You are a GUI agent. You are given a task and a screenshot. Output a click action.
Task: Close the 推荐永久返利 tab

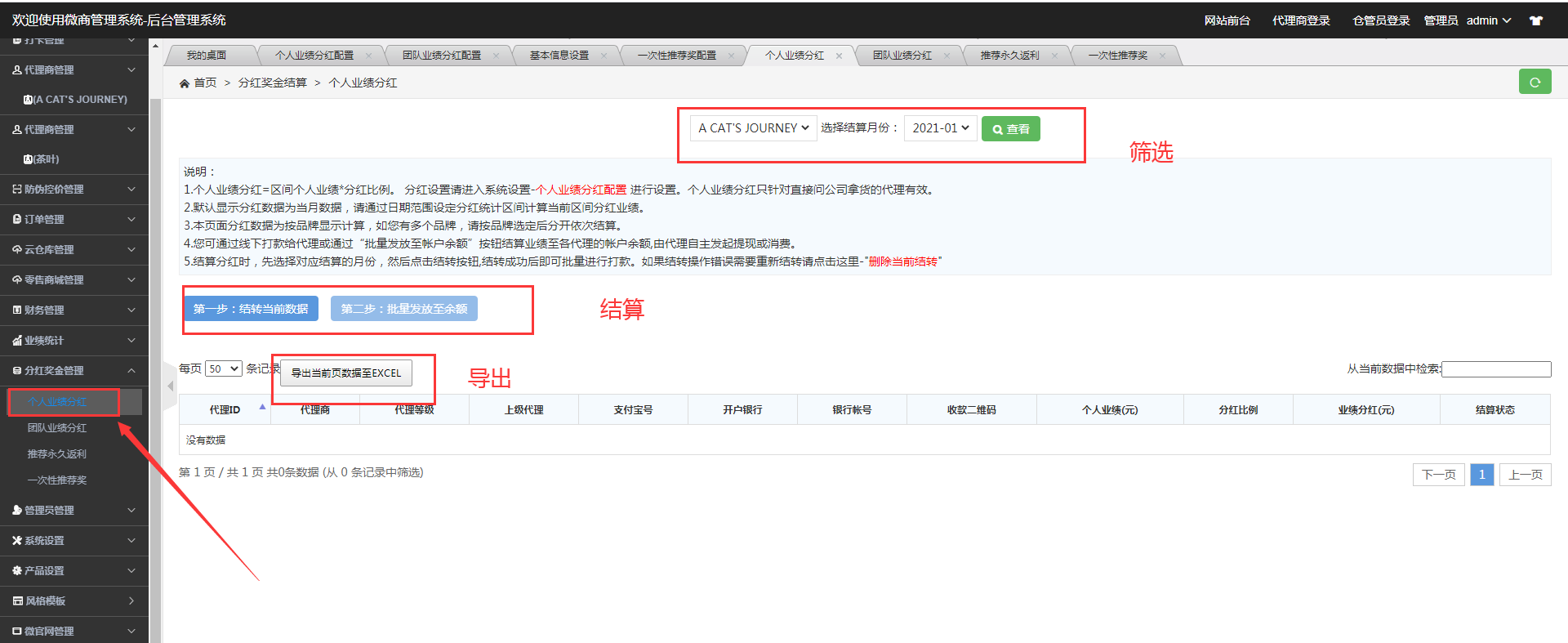point(1054,56)
